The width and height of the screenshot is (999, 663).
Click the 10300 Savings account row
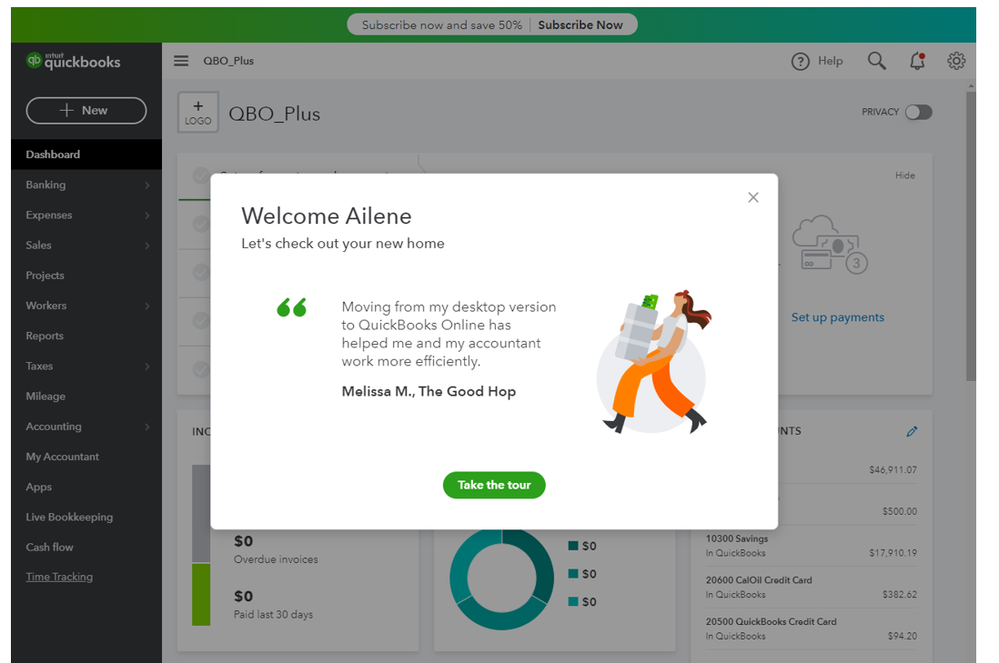tap(811, 546)
